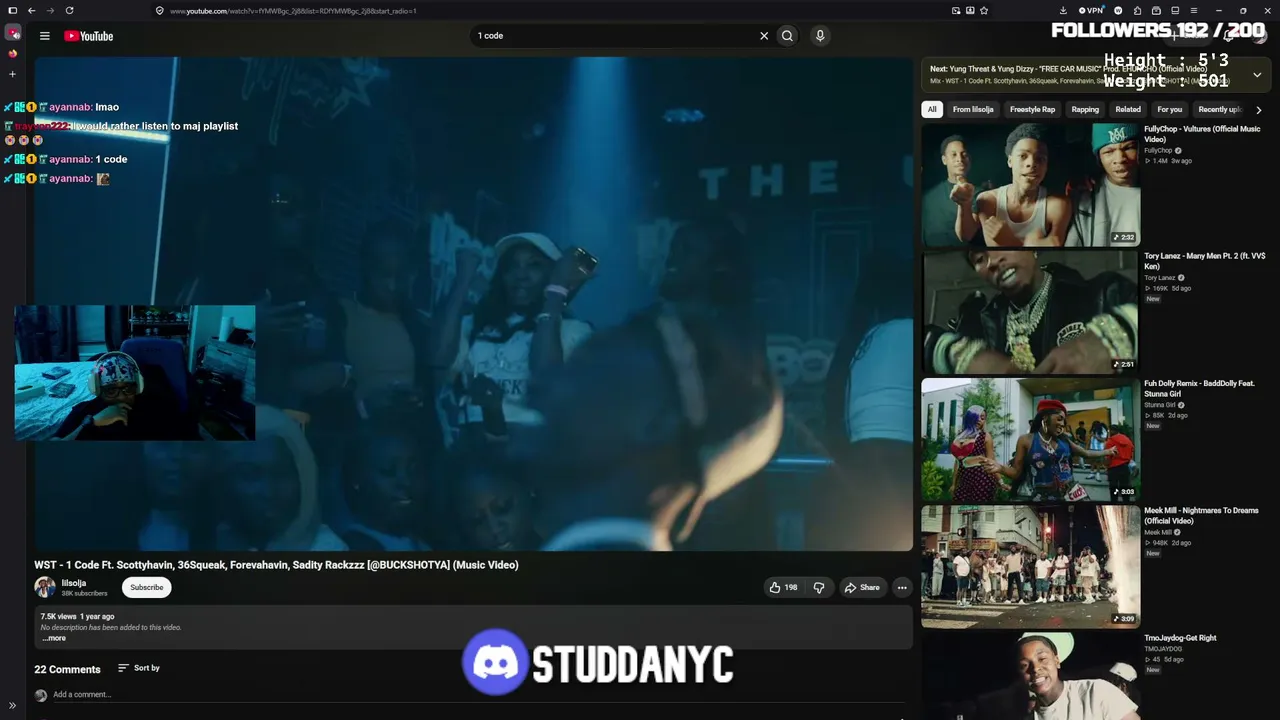The width and height of the screenshot is (1280, 720).
Task: Open more actions three-dot menu
Action: pyautogui.click(x=902, y=588)
